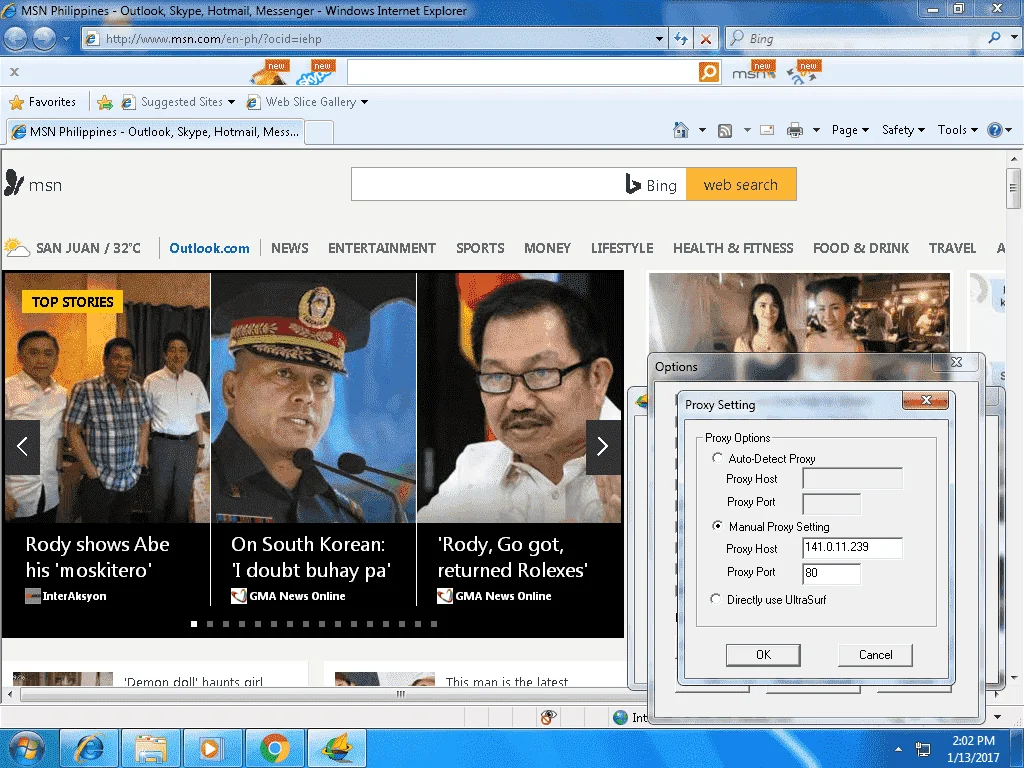Open 'Rody shows Abe his moskitero' story
This screenshot has height=768, width=1024.
click(97, 557)
